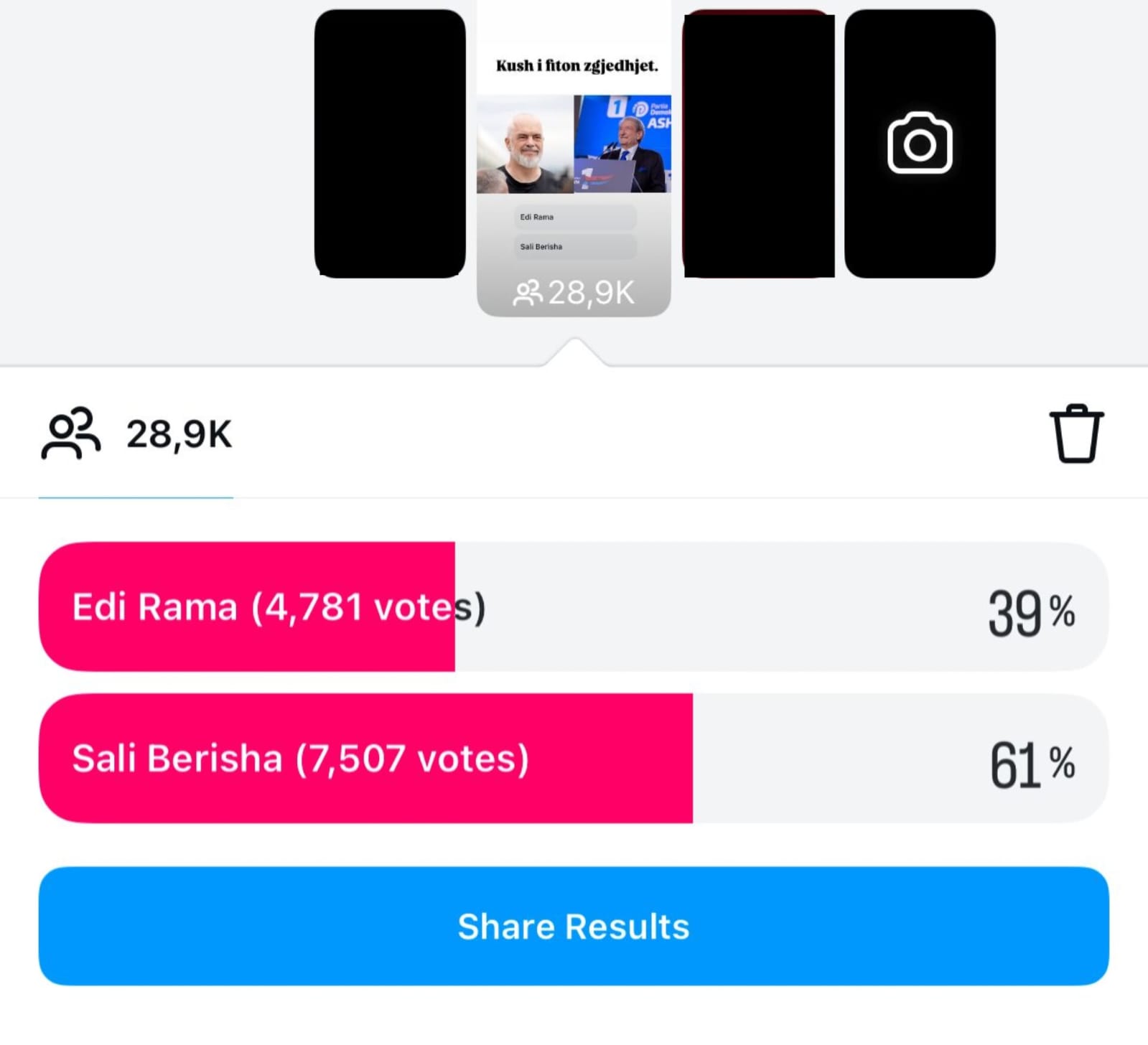
Task: Click the viewers people icon beside 28,9K
Action: pyautogui.click(x=70, y=434)
